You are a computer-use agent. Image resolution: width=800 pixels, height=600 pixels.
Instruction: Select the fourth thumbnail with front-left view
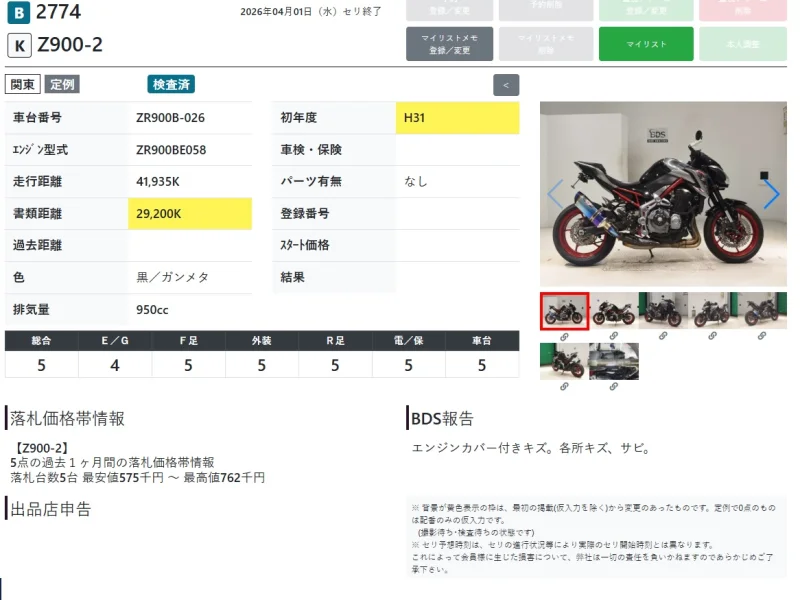(712, 310)
